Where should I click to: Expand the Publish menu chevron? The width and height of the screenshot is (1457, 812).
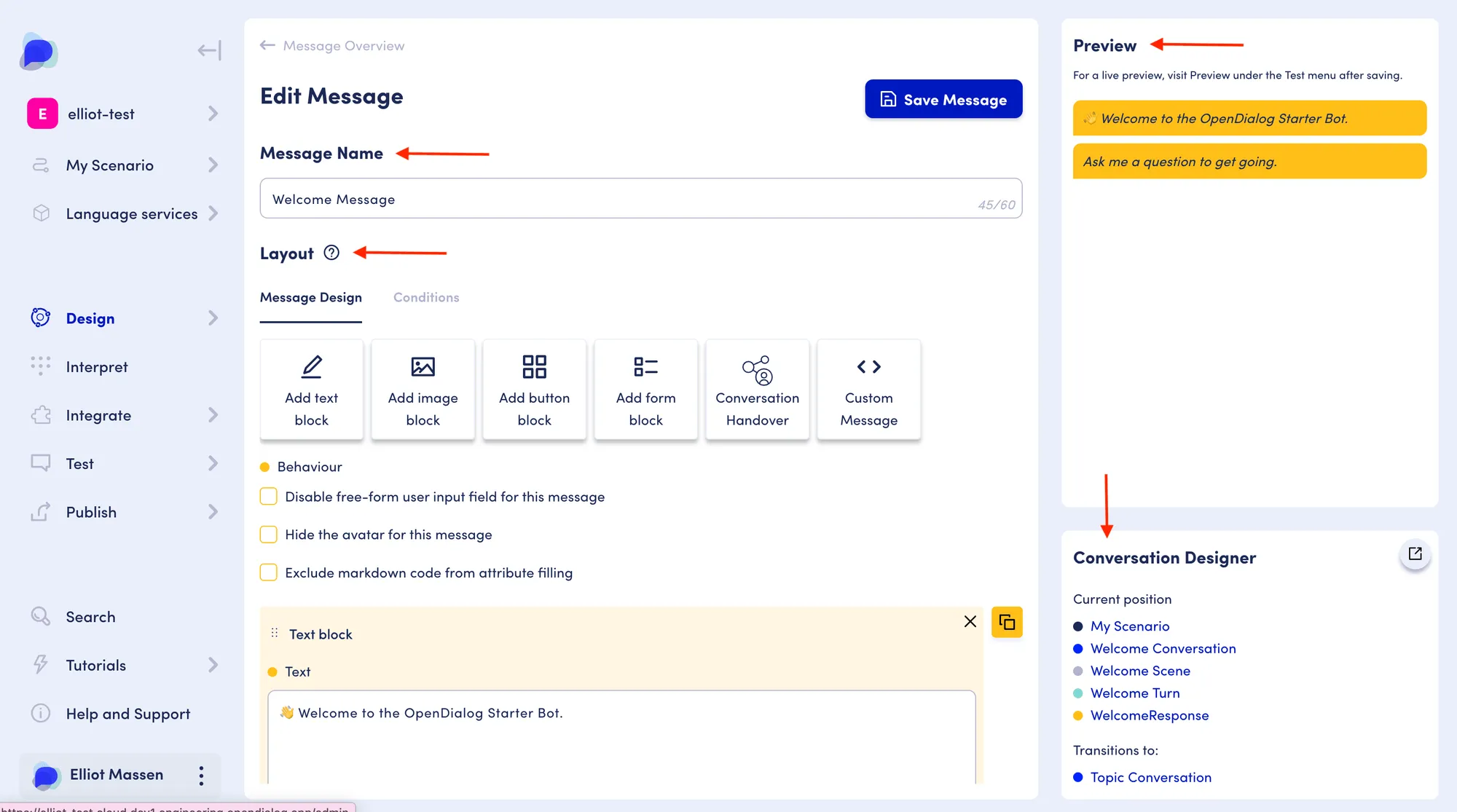213,512
